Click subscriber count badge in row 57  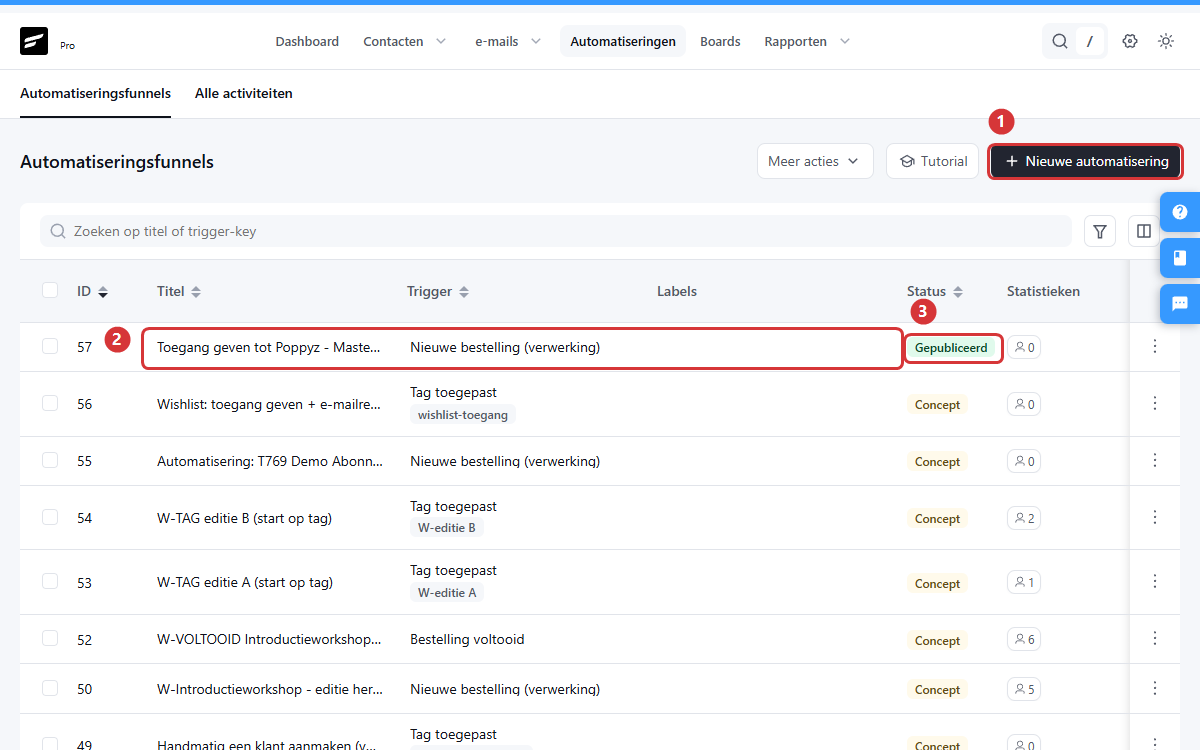(1024, 348)
